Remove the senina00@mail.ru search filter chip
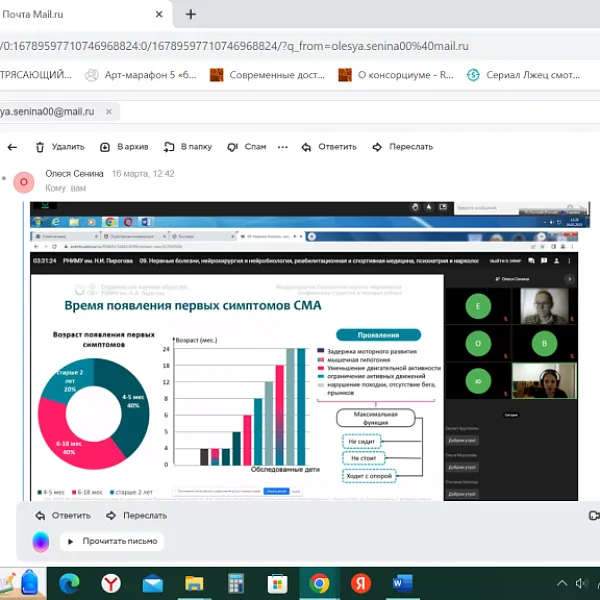Viewport: 600px width, 600px height. coord(109,112)
